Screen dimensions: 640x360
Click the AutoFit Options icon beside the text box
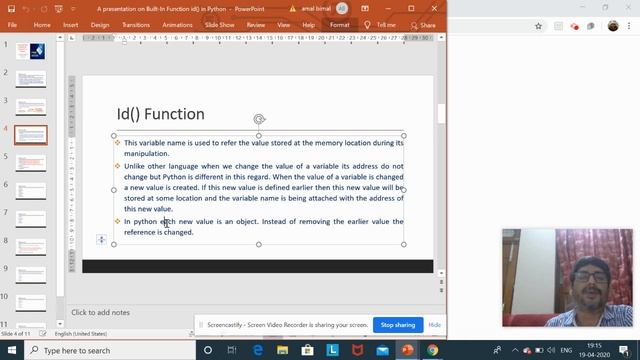coord(101,240)
